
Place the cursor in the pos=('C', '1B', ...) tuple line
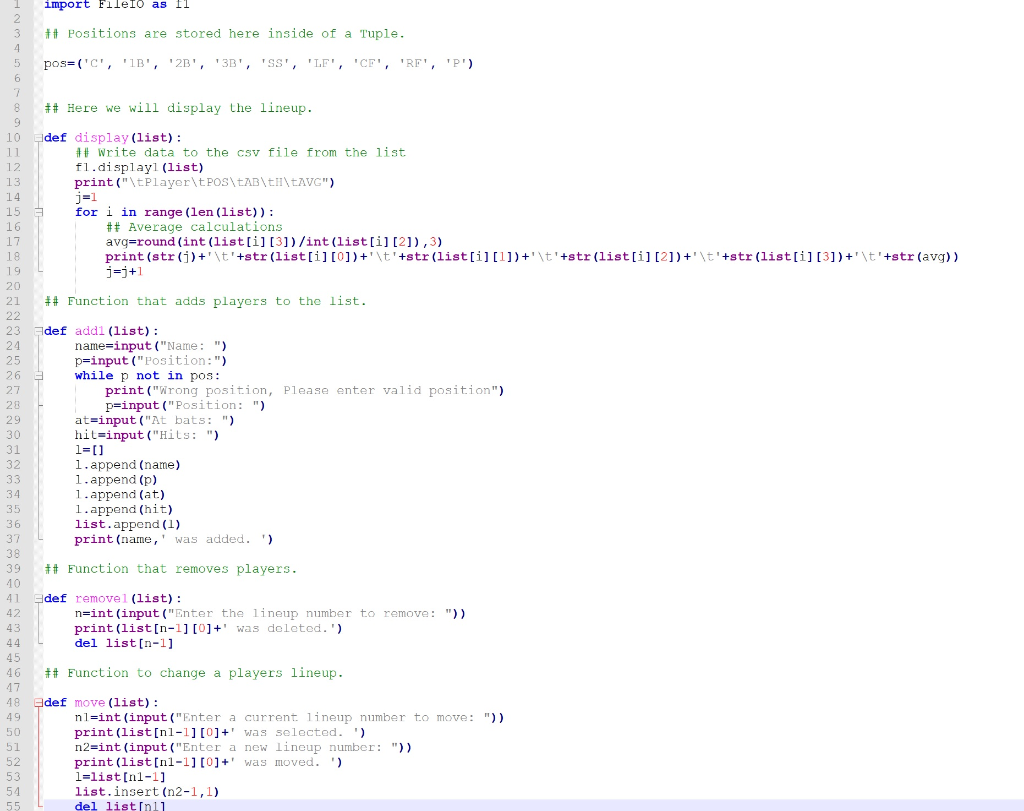(259, 63)
